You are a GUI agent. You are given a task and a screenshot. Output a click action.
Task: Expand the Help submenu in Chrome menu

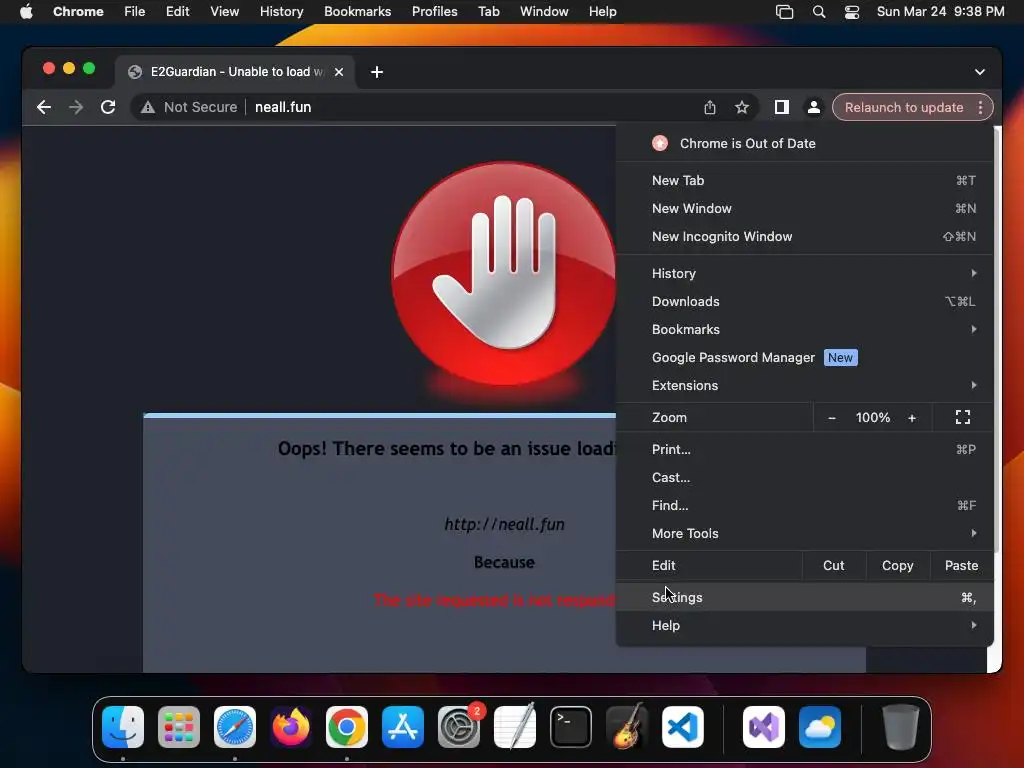pyautogui.click(x=805, y=626)
